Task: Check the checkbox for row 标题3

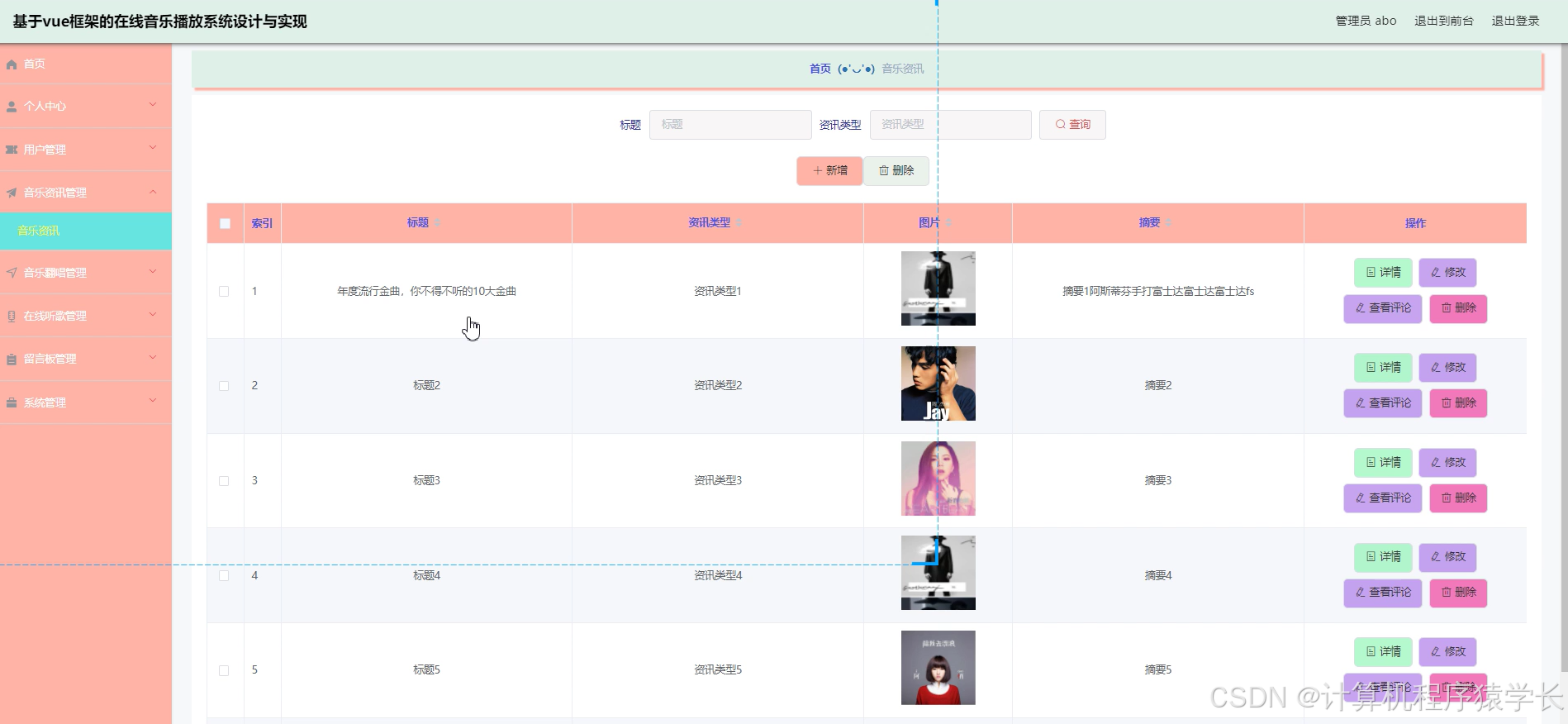Action: pos(224,481)
